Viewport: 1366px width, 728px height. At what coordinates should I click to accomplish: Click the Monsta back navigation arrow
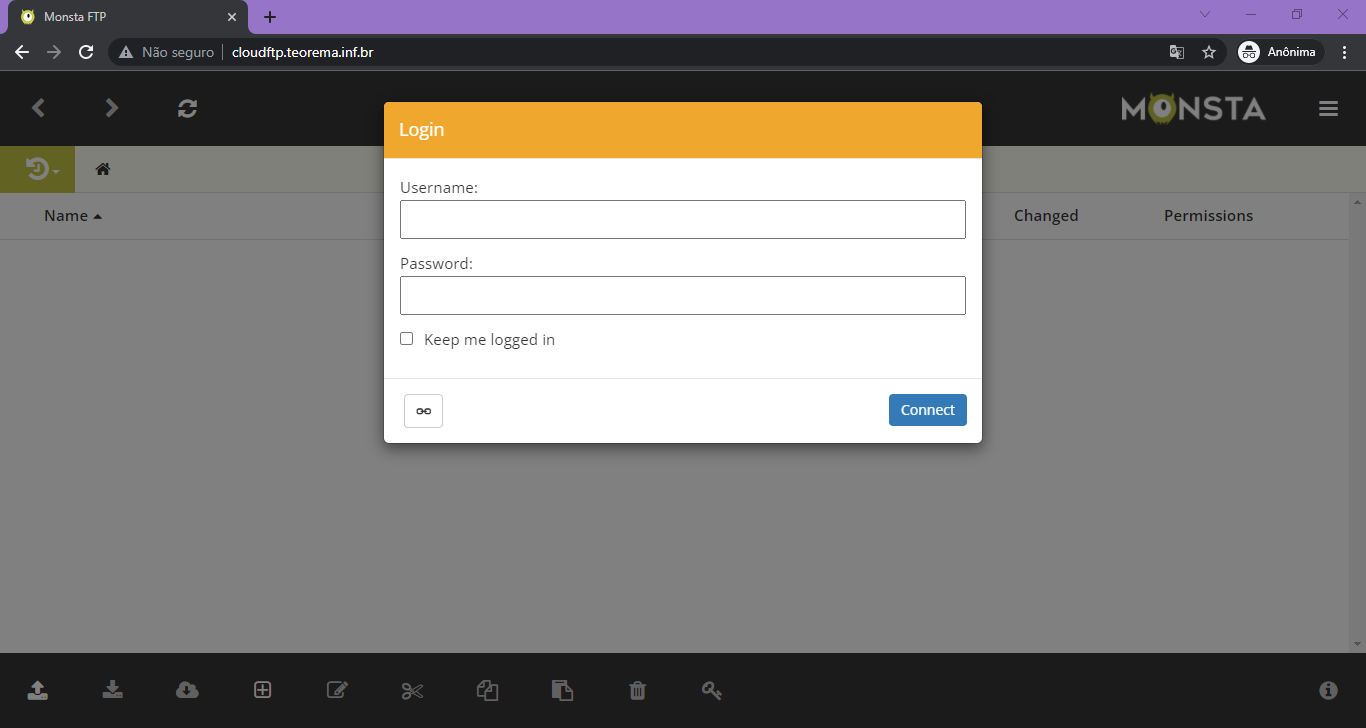(x=38, y=108)
